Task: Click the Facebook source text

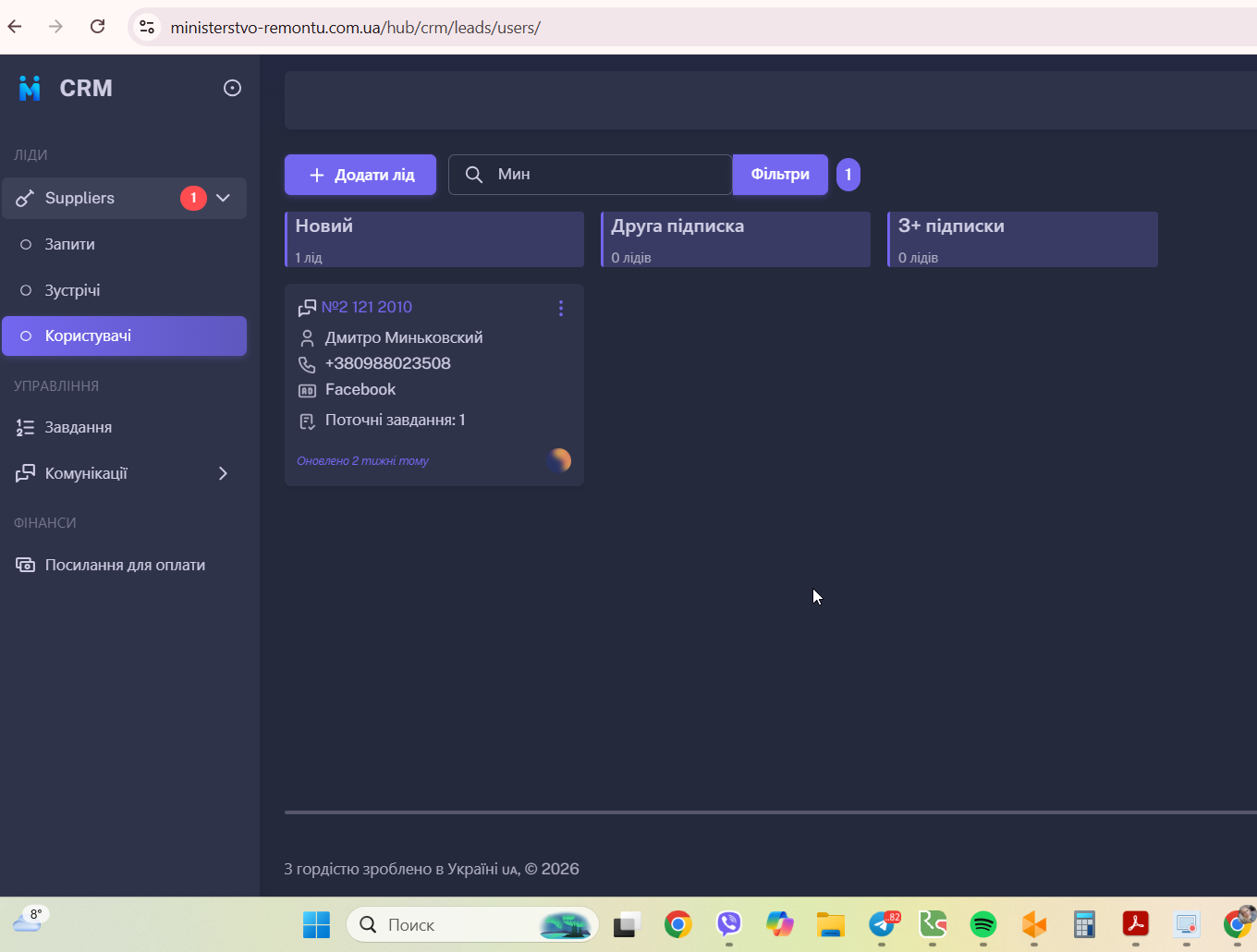Action: pyautogui.click(x=360, y=390)
